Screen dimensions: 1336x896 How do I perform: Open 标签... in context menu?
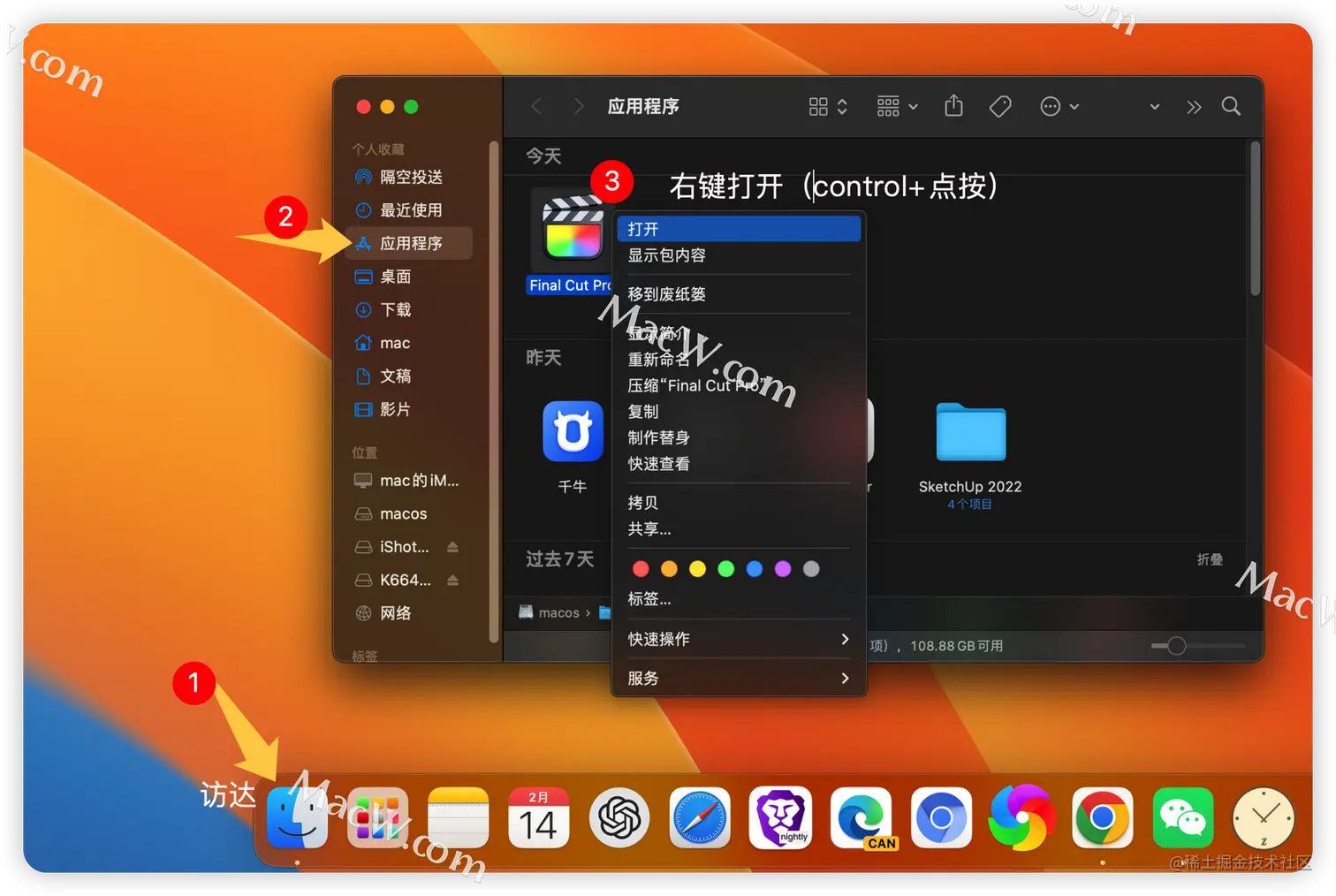click(738, 599)
